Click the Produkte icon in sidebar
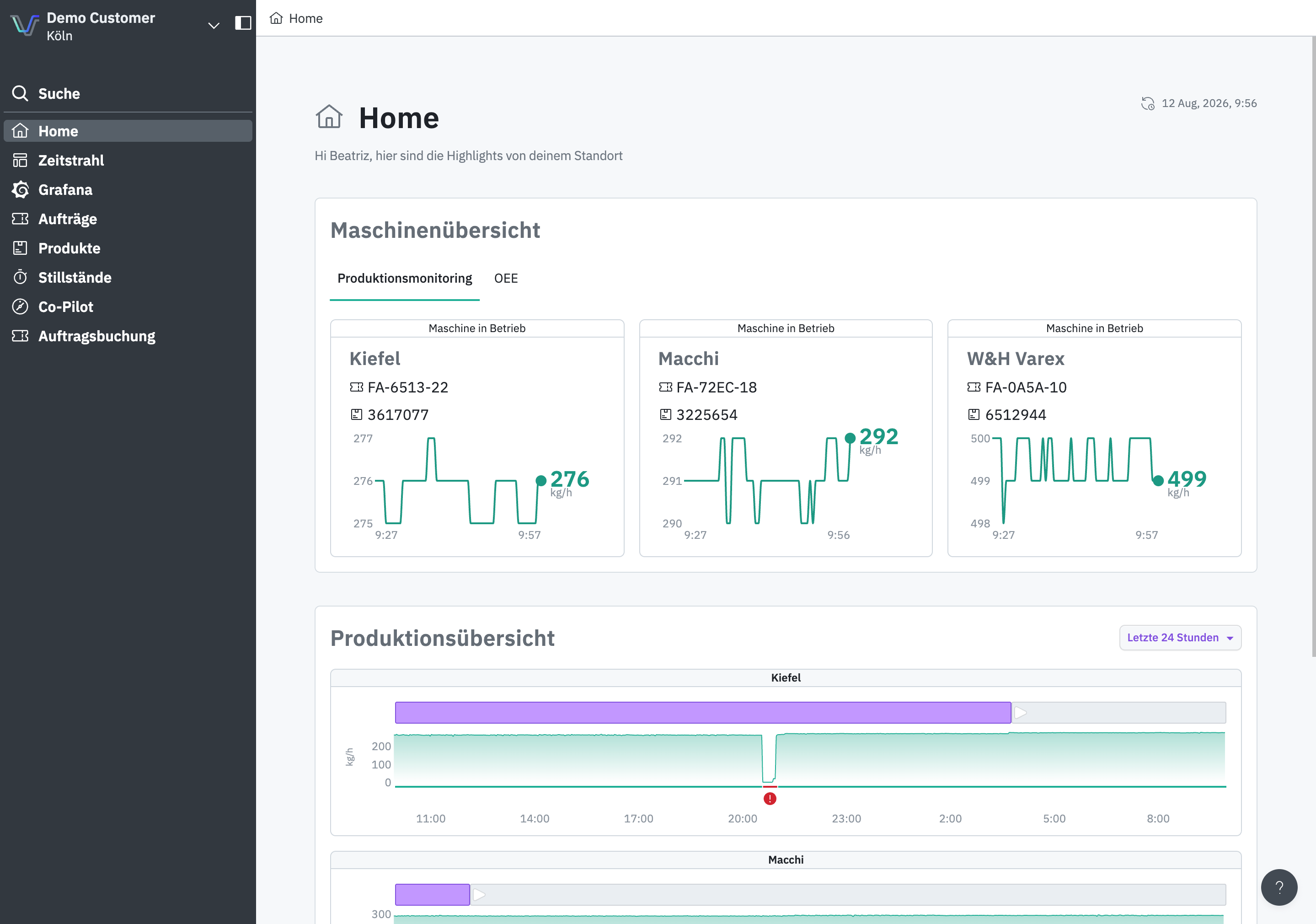1316x924 pixels. 20,247
